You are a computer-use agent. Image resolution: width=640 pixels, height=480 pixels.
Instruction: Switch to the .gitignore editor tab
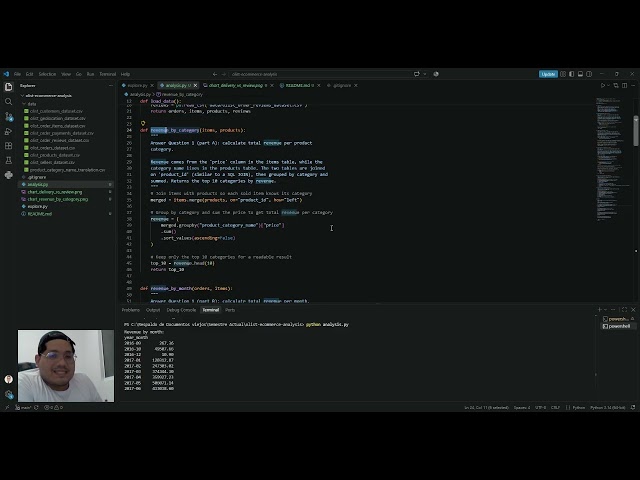342,85
